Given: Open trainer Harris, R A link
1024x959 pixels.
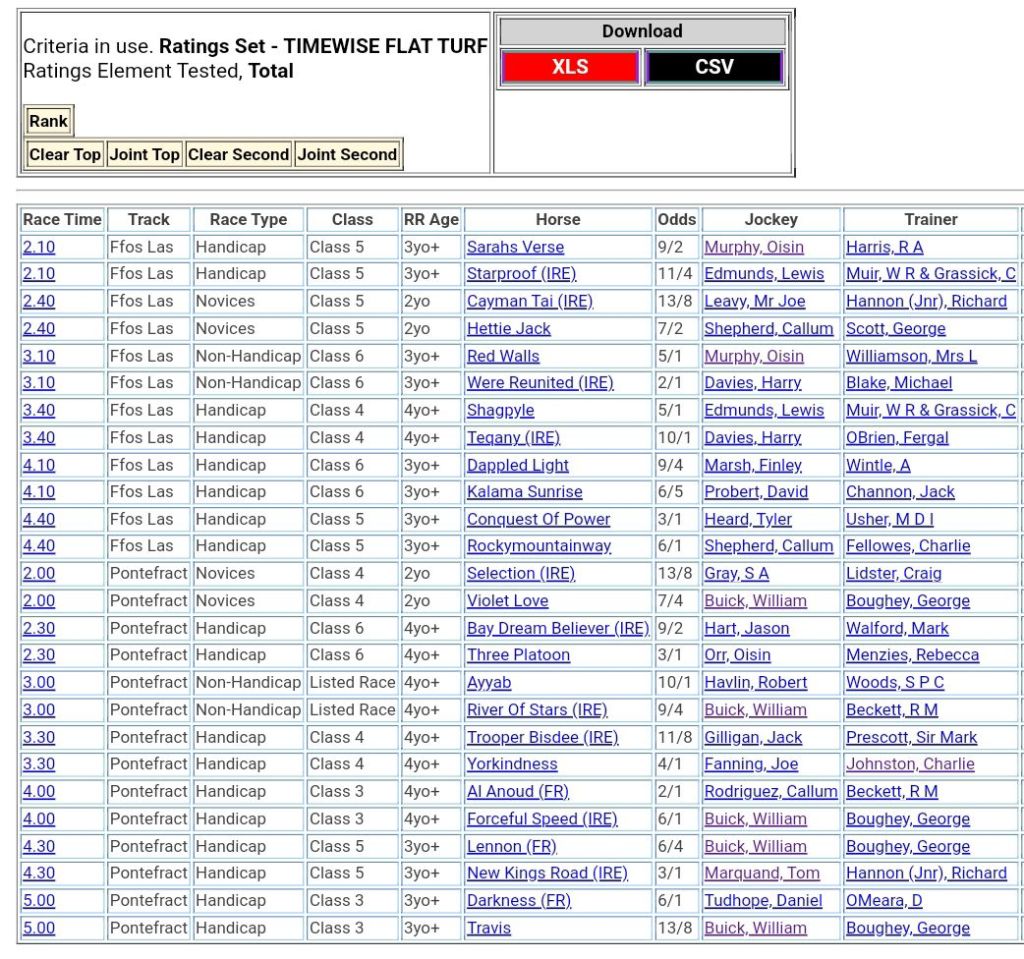Looking at the screenshot, I should click(884, 247).
